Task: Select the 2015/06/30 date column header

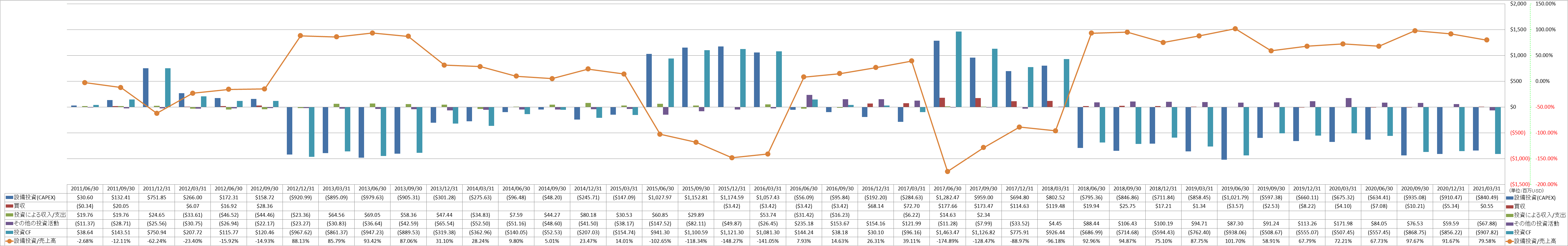Action: tap(660, 189)
